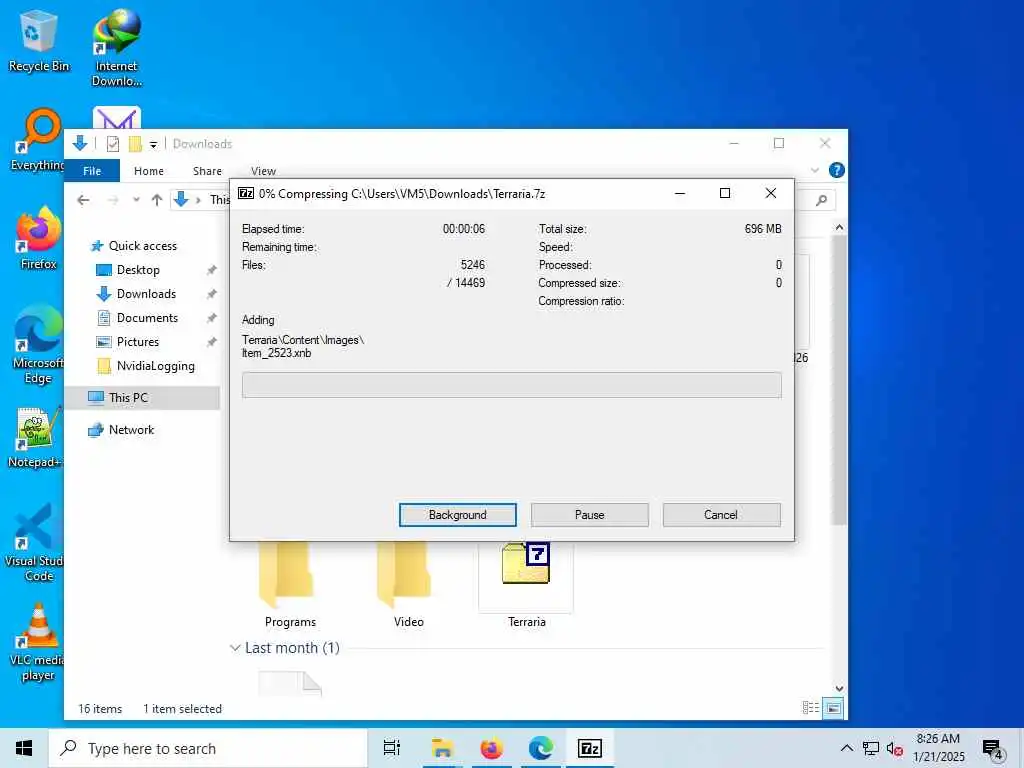Open Task View from the taskbar
The image size is (1024, 768).
tap(392, 748)
